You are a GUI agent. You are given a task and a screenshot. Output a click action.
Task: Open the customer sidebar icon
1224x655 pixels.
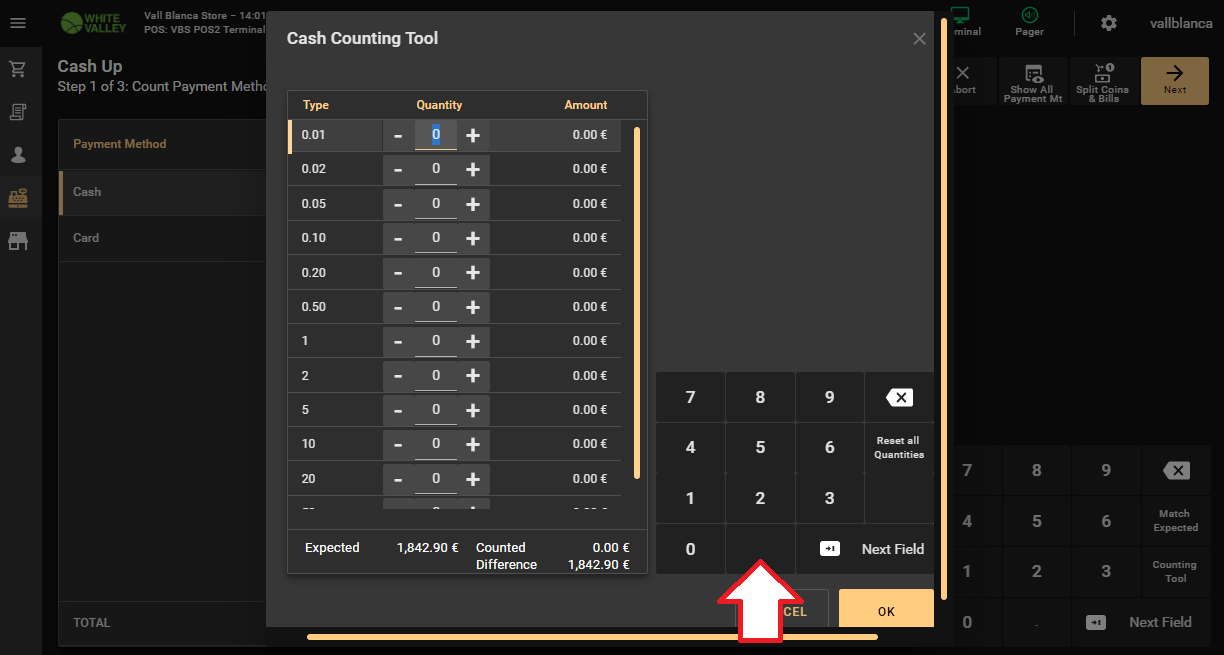coord(17,155)
